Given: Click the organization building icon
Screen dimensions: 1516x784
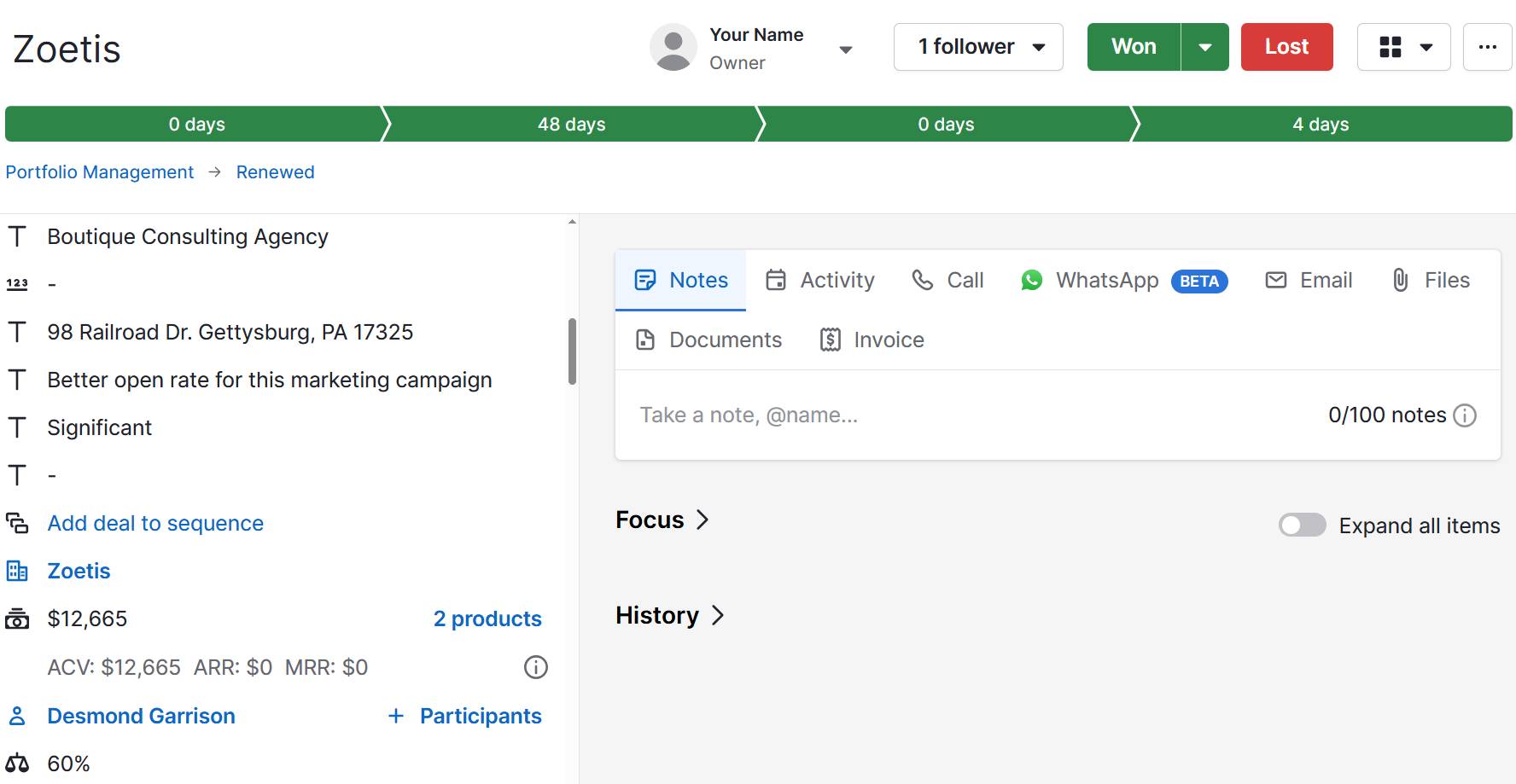Looking at the screenshot, I should 17,571.
